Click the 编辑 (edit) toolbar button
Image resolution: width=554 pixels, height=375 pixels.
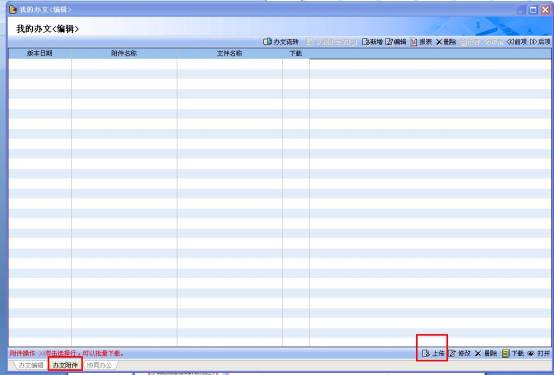click(396, 42)
